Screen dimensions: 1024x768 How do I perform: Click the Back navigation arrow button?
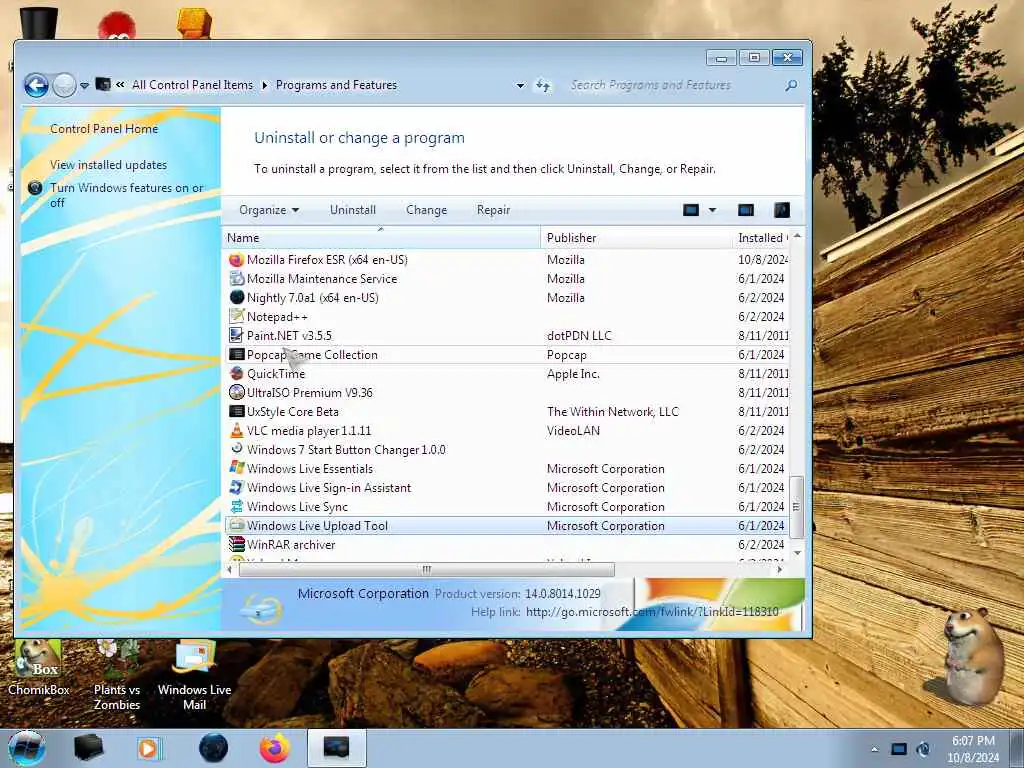37,86
